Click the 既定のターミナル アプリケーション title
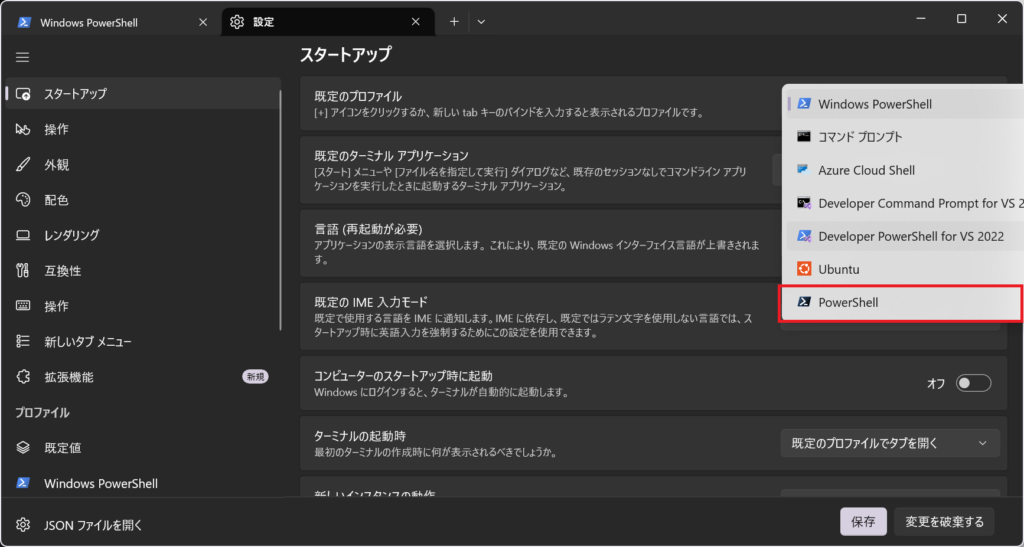This screenshot has width=1024, height=547. pyautogui.click(x=391, y=155)
